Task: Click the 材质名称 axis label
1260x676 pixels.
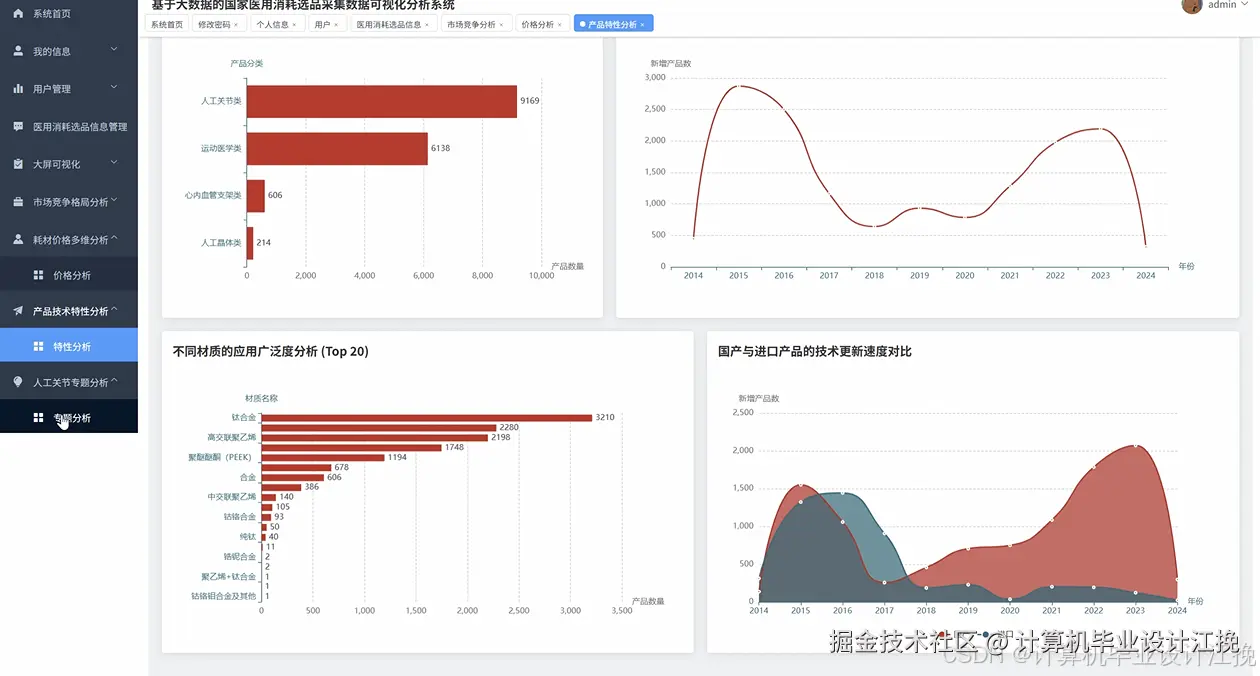Action: tap(261, 398)
